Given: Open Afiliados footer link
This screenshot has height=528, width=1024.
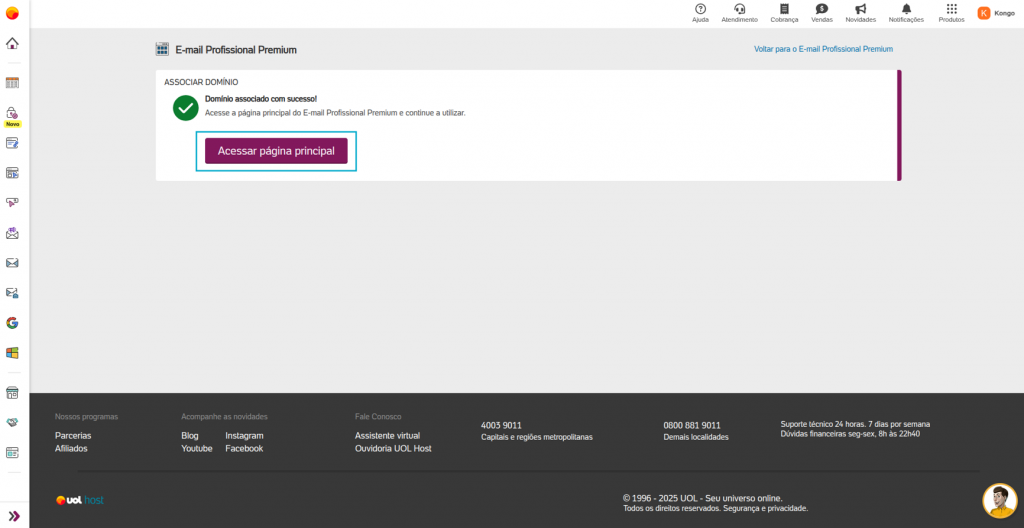Looking at the screenshot, I should [x=71, y=448].
